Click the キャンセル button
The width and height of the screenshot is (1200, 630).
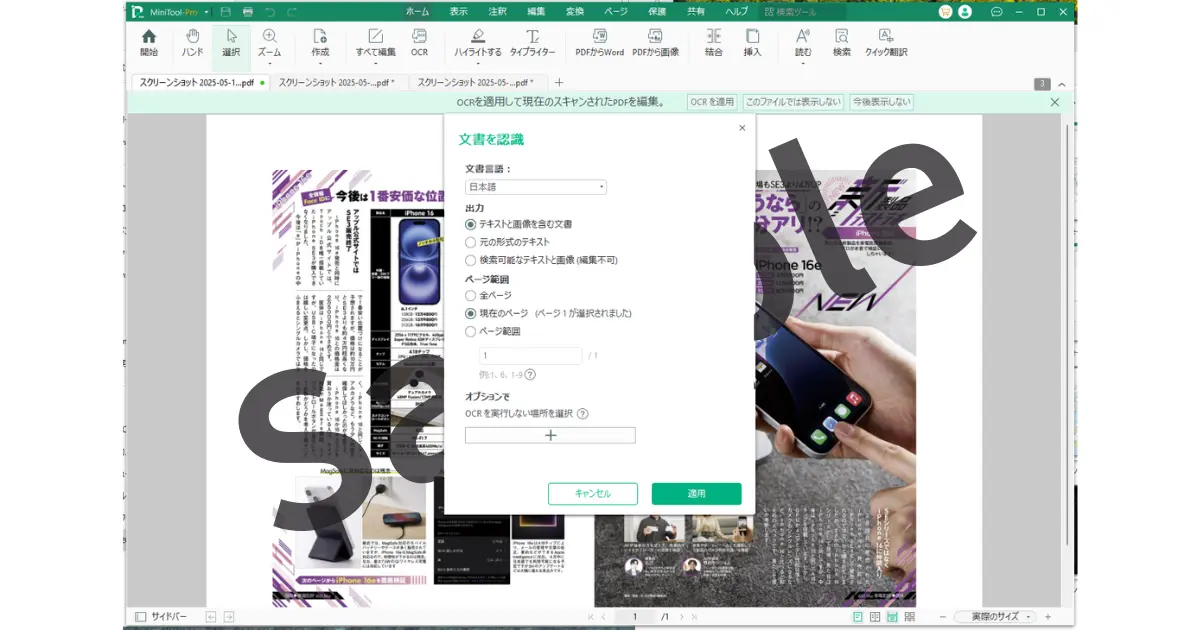click(x=593, y=494)
